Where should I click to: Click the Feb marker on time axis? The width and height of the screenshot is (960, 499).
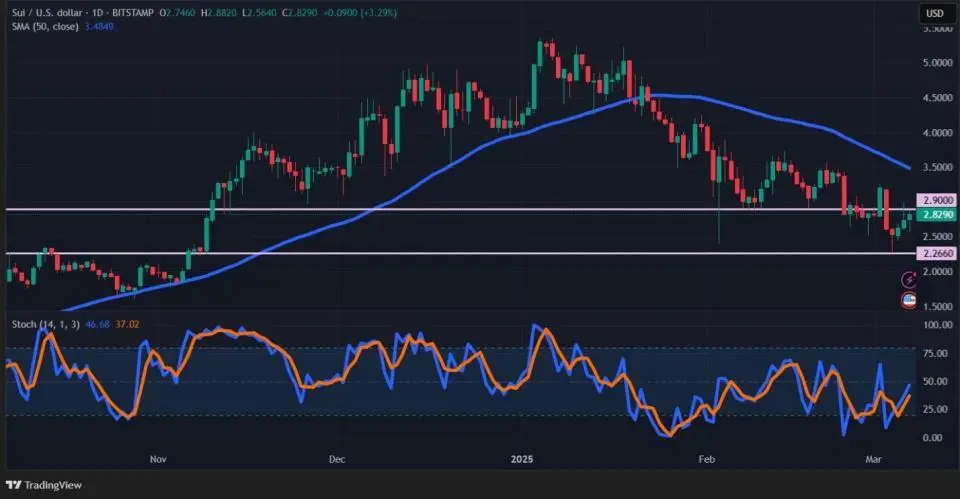707,459
